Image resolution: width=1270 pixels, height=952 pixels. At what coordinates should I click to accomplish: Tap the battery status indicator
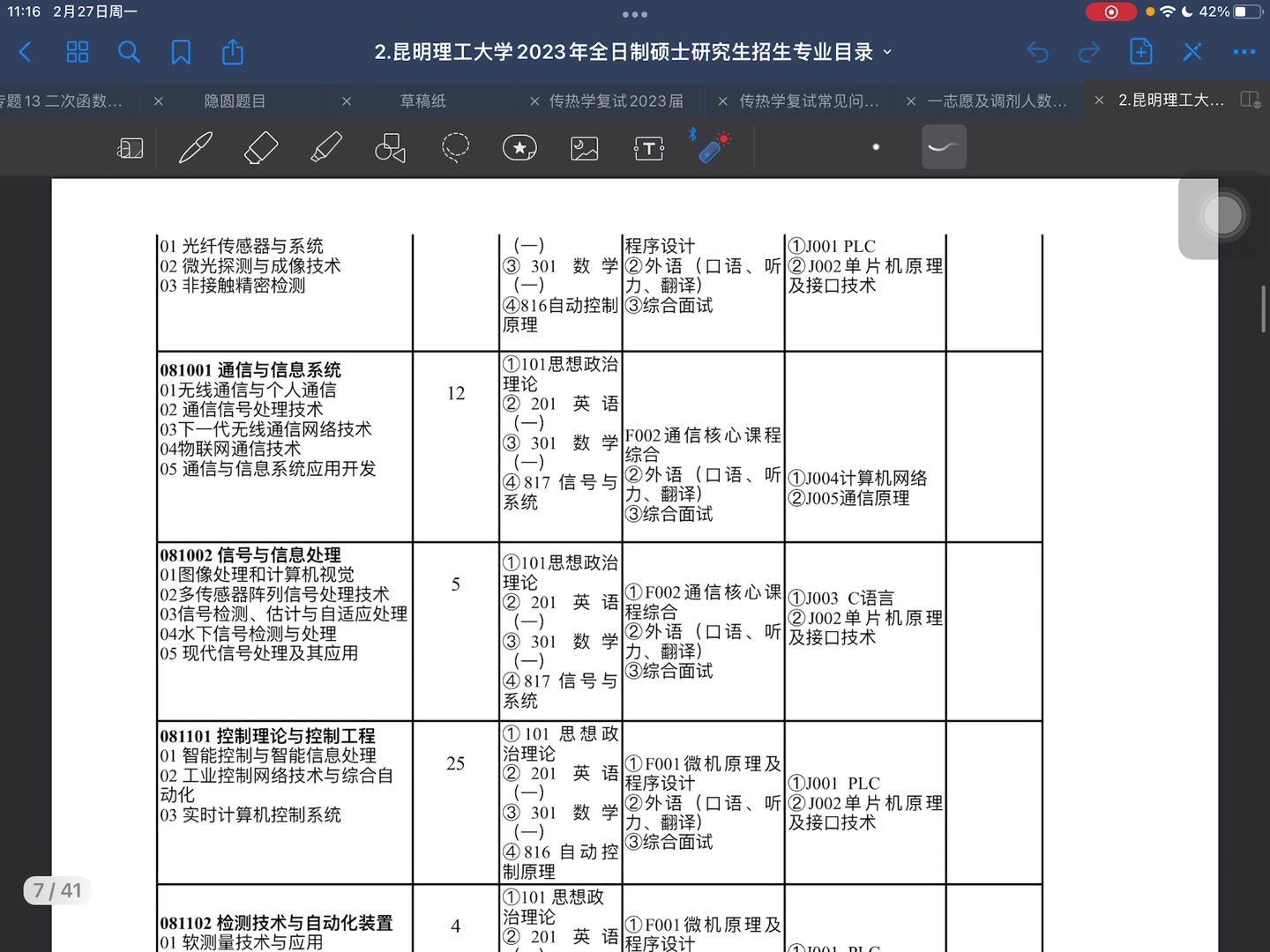point(1245,11)
